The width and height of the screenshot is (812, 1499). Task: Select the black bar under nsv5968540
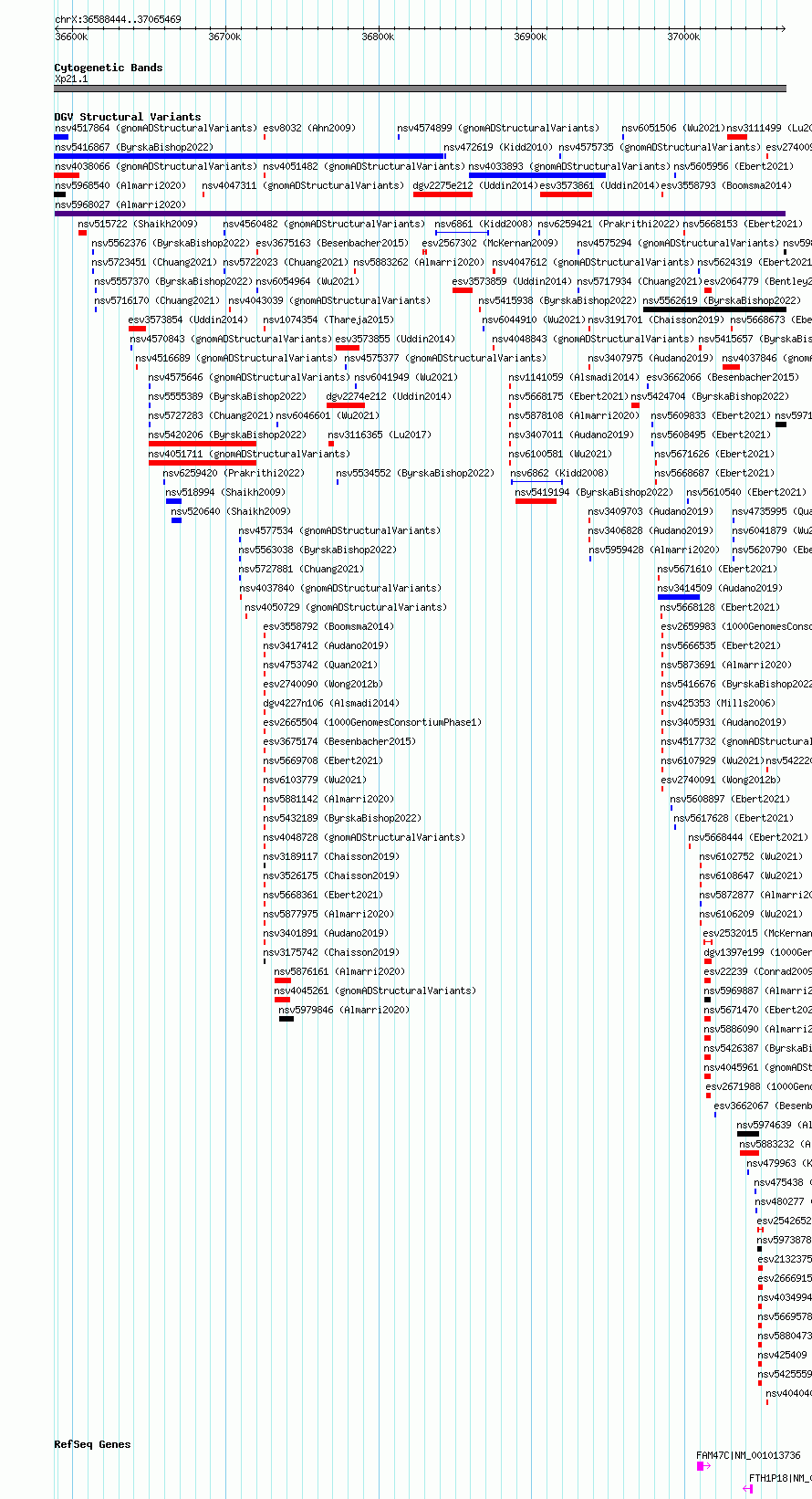(60, 194)
